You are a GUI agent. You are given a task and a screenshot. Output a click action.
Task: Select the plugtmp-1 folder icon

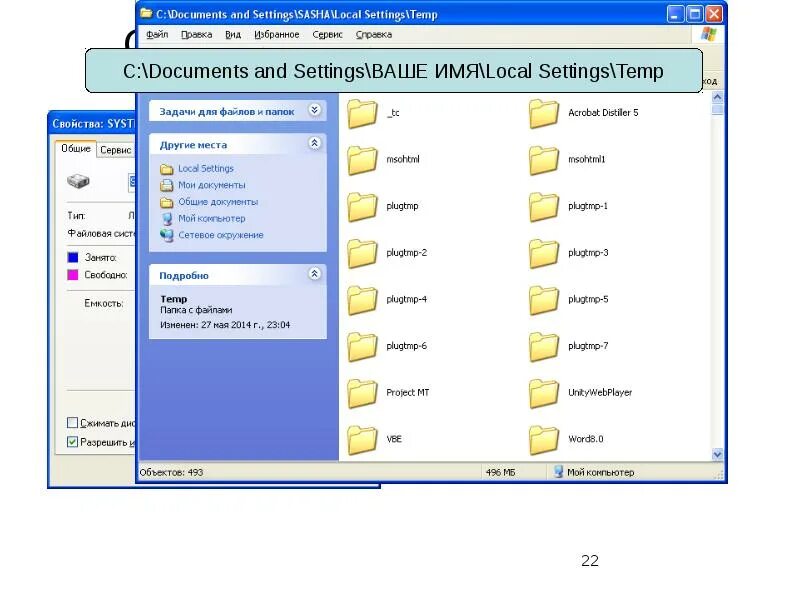[544, 207]
